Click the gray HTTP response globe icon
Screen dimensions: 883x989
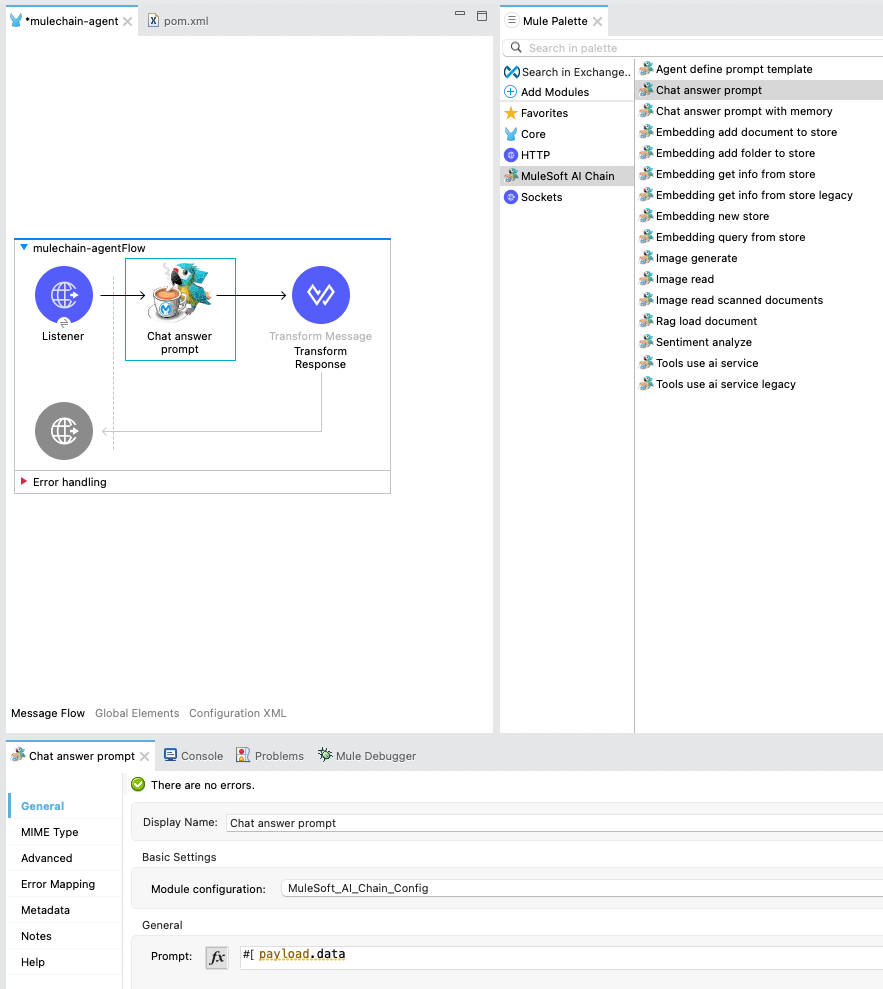point(64,431)
